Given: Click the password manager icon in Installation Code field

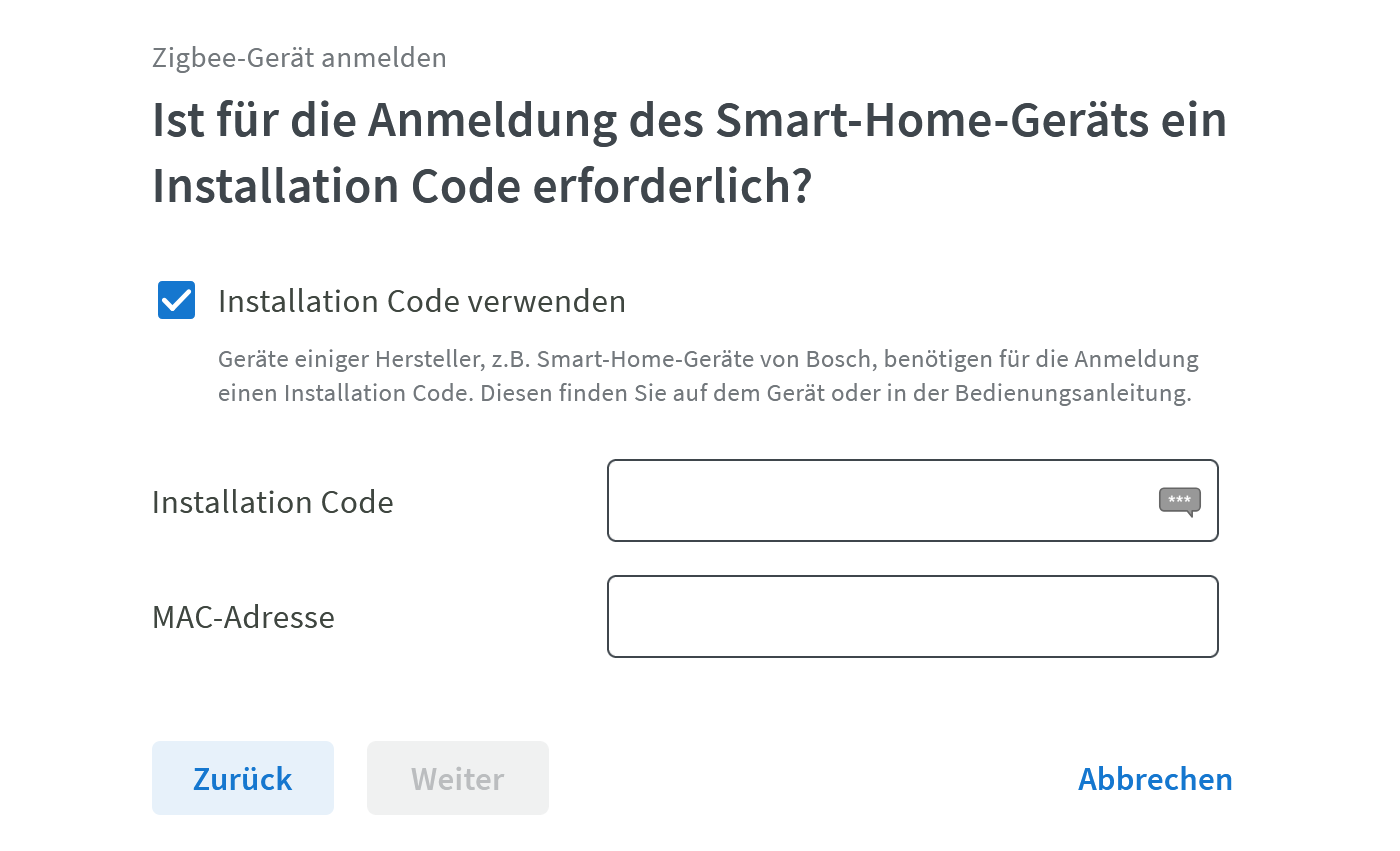Looking at the screenshot, I should [1179, 500].
